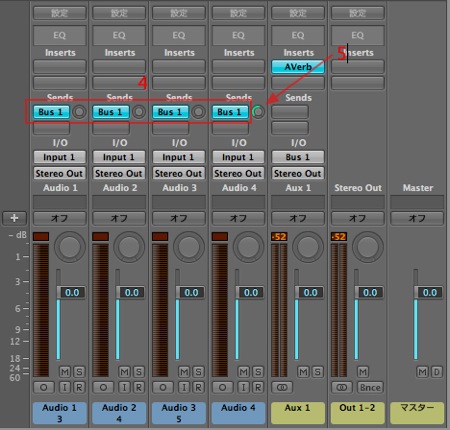Open automation mode menu on Aux 1
Image resolution: width=450 pixels, height=430 pixels.
point(298,218)
